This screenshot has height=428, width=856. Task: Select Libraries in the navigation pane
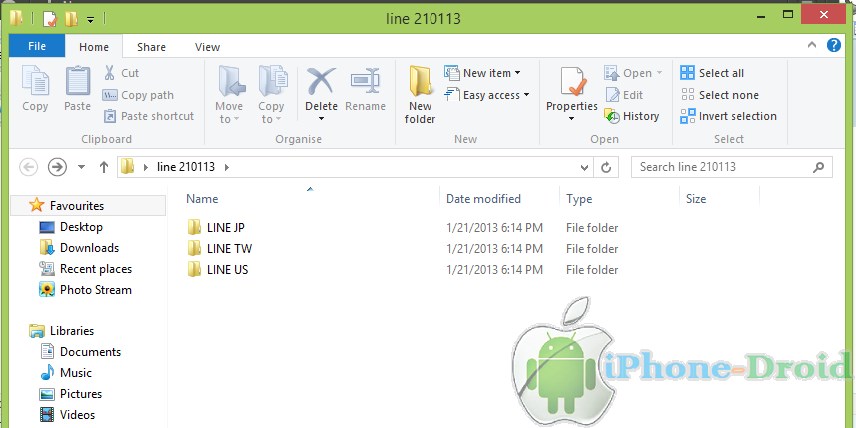coord(61,331)
